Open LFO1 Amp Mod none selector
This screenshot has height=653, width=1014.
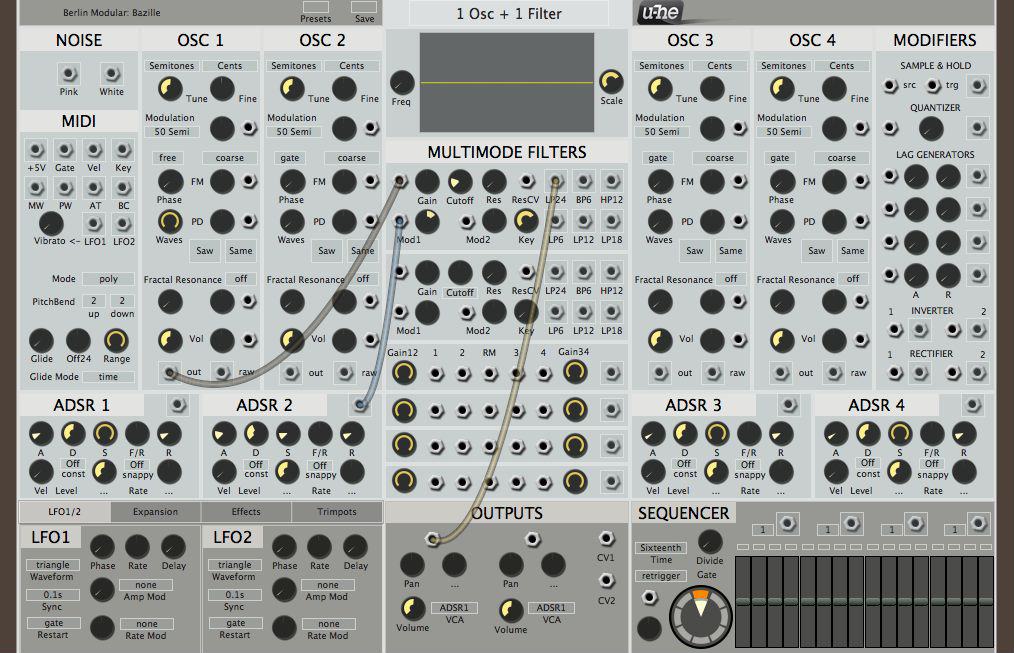tap(146, 584)
